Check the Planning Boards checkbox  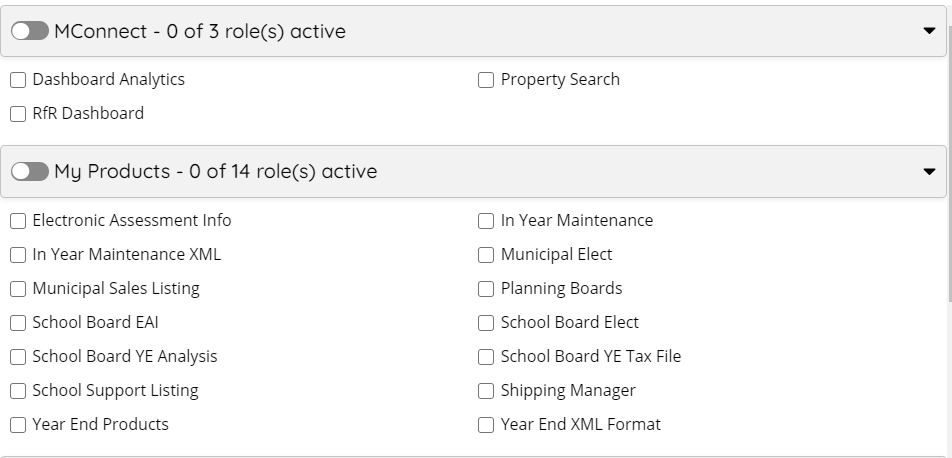pos(486,289)
